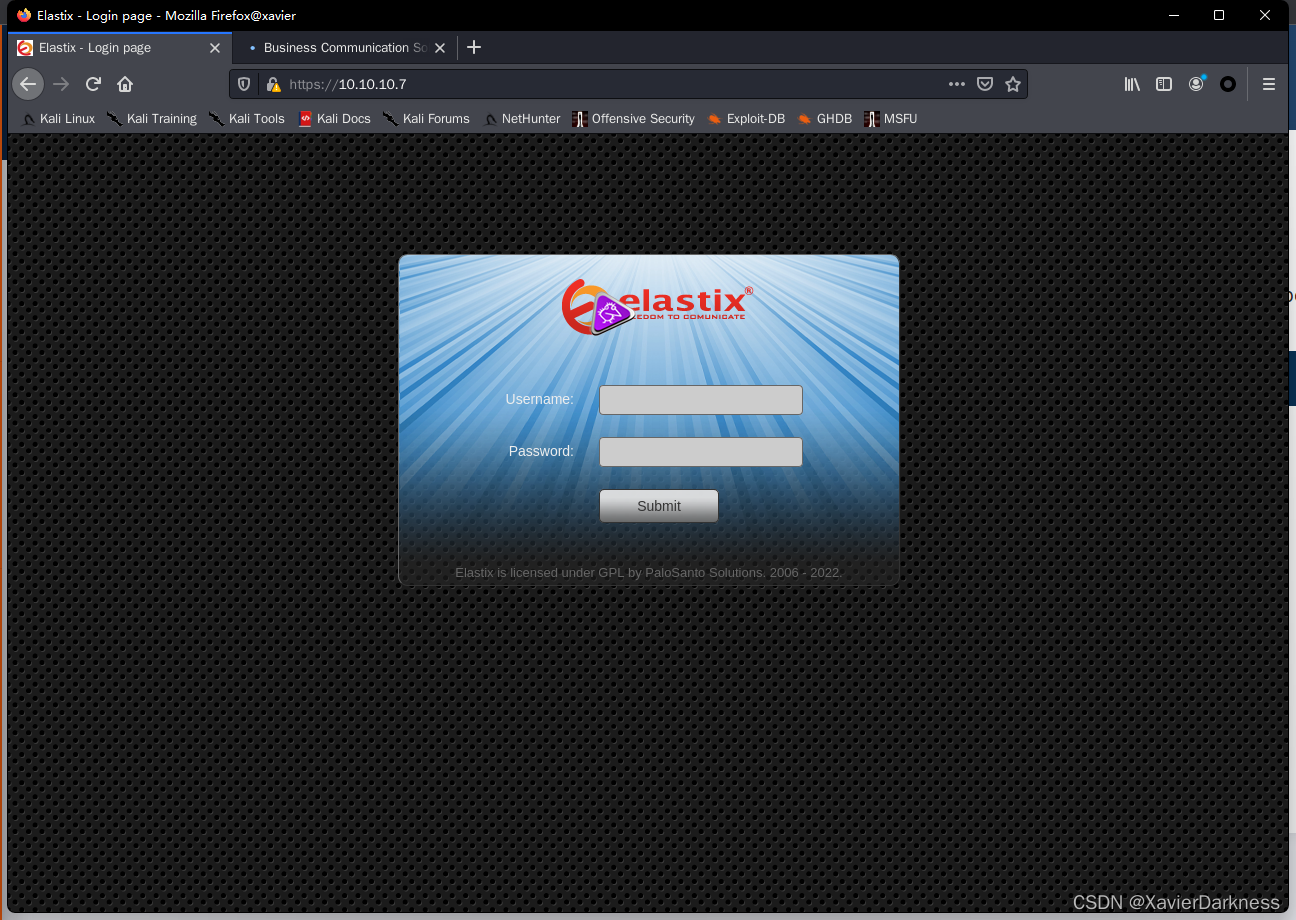Select the Elastix - Login page tab

pos(120,47)
